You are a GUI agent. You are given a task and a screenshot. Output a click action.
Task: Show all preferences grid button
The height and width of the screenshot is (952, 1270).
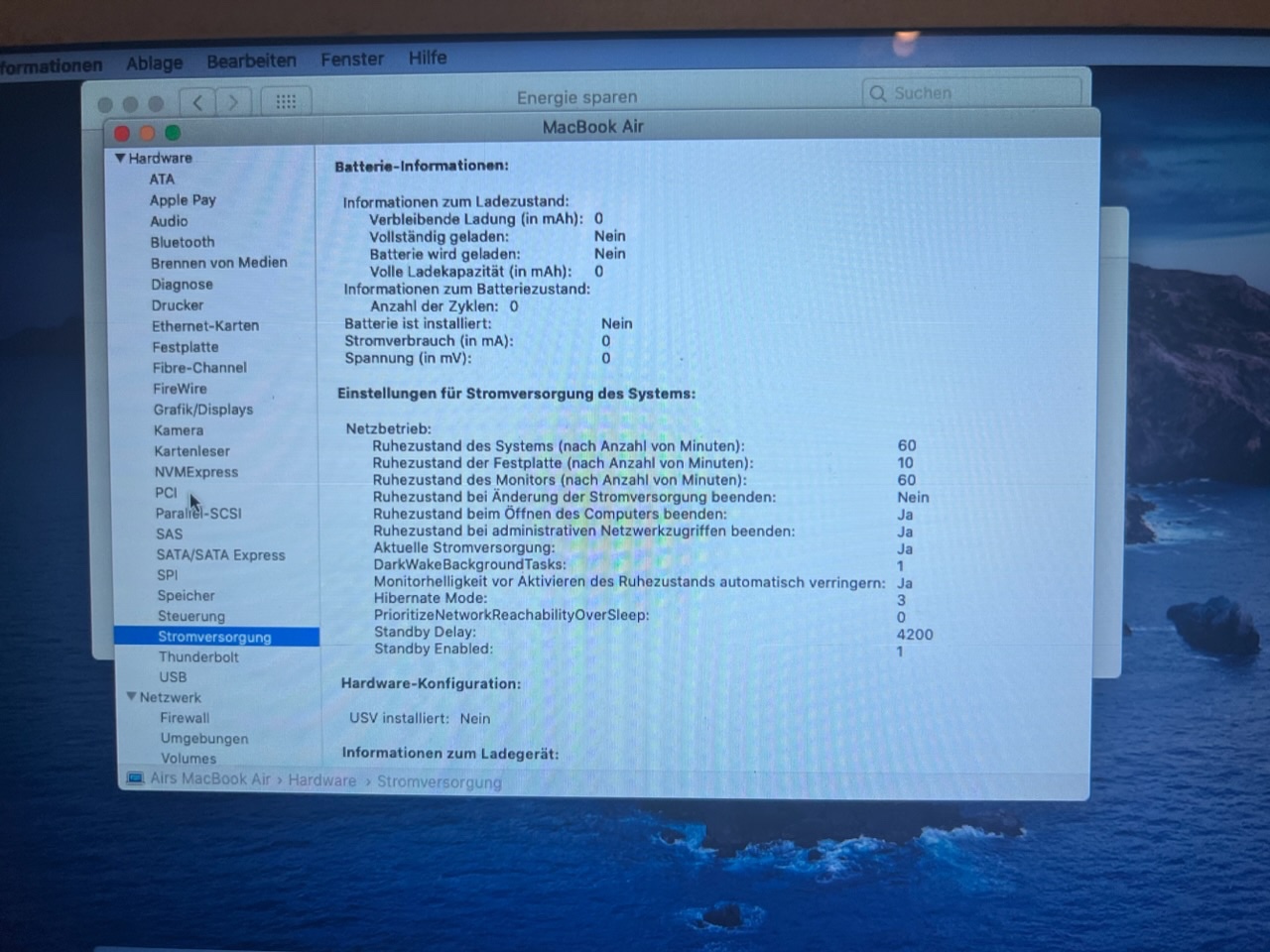[286, 102]
